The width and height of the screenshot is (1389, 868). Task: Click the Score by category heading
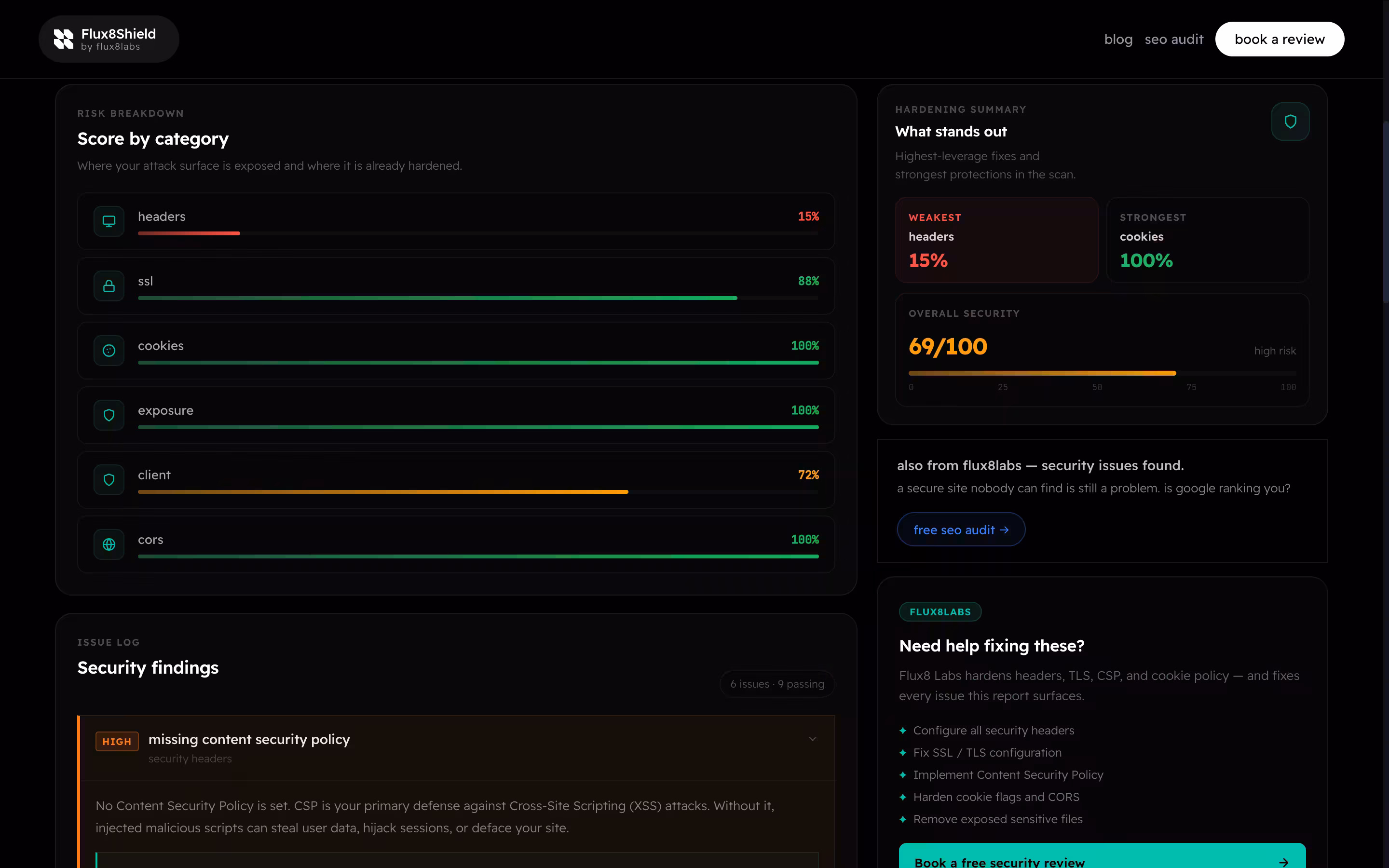(x=153, y=139)
